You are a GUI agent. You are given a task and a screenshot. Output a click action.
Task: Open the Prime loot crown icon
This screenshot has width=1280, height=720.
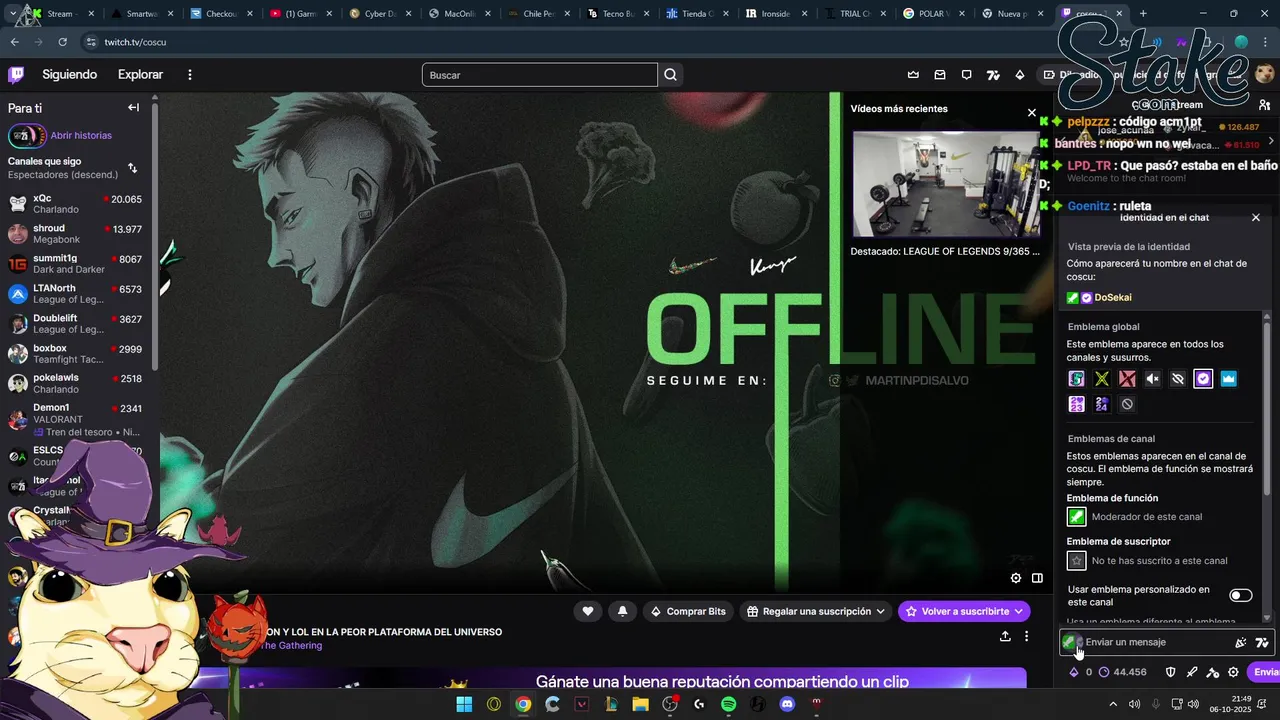pos(913,75)
